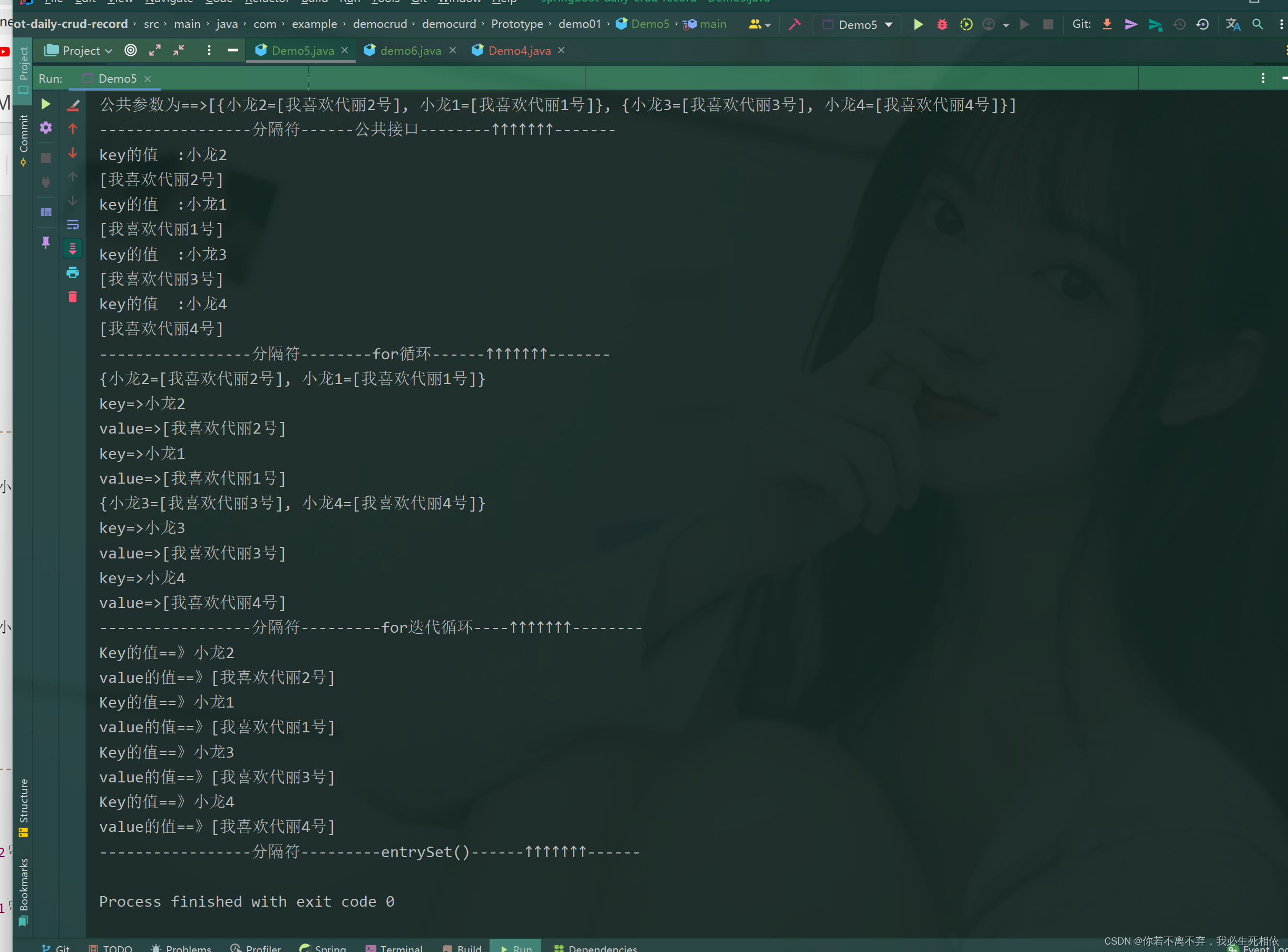Run with Coverage from top toolbar
Viewport: 1288px width, 952px height.
(966, 25)
